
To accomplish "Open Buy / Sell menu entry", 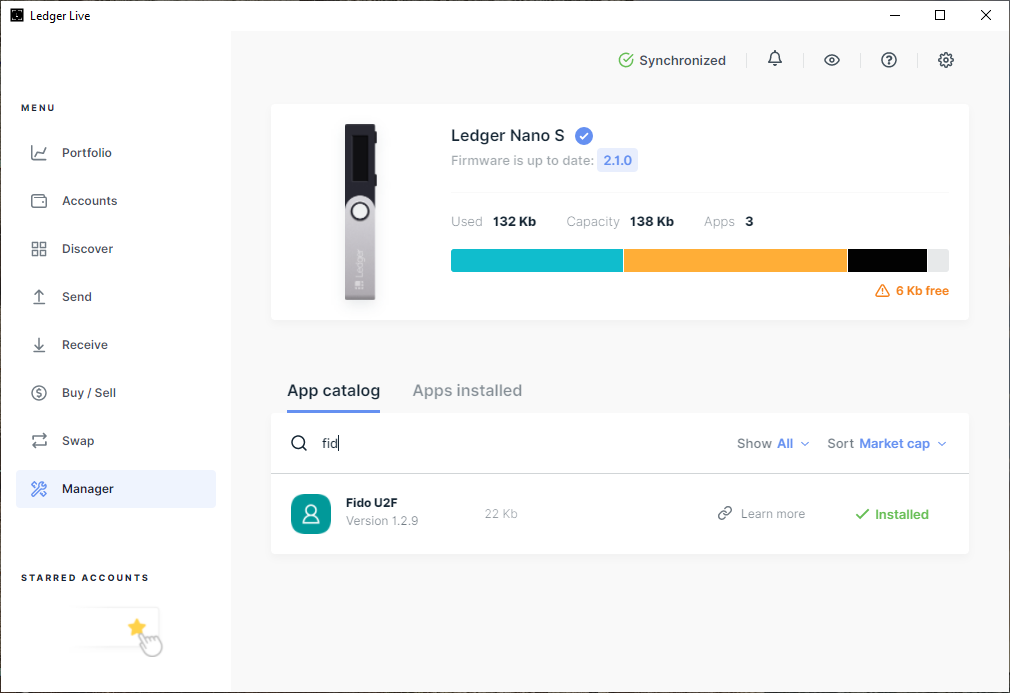I will [116, 393].
